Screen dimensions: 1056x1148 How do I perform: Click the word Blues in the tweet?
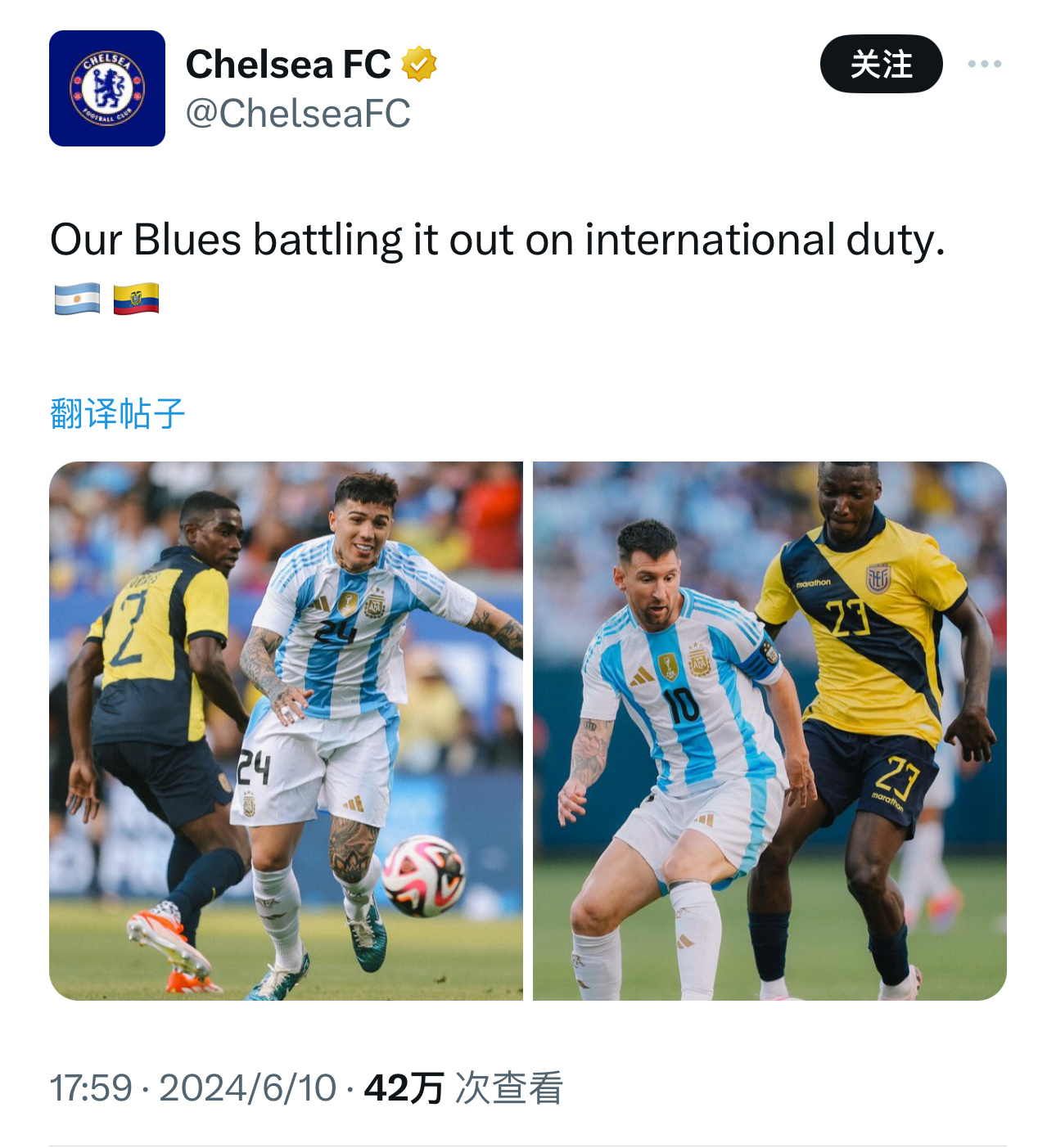pyautogui.click(x=187, y=240)
